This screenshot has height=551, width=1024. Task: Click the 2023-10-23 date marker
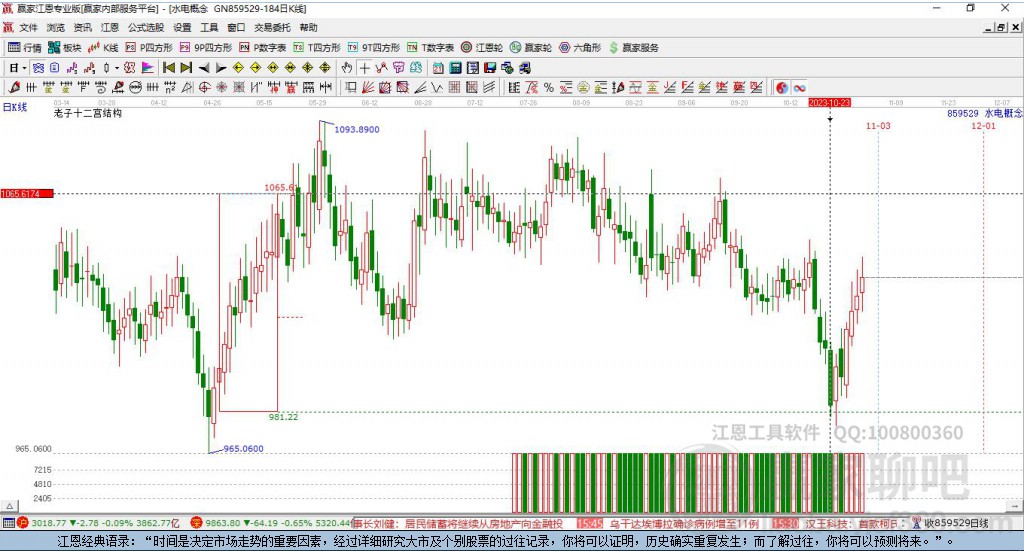[829, 103]
